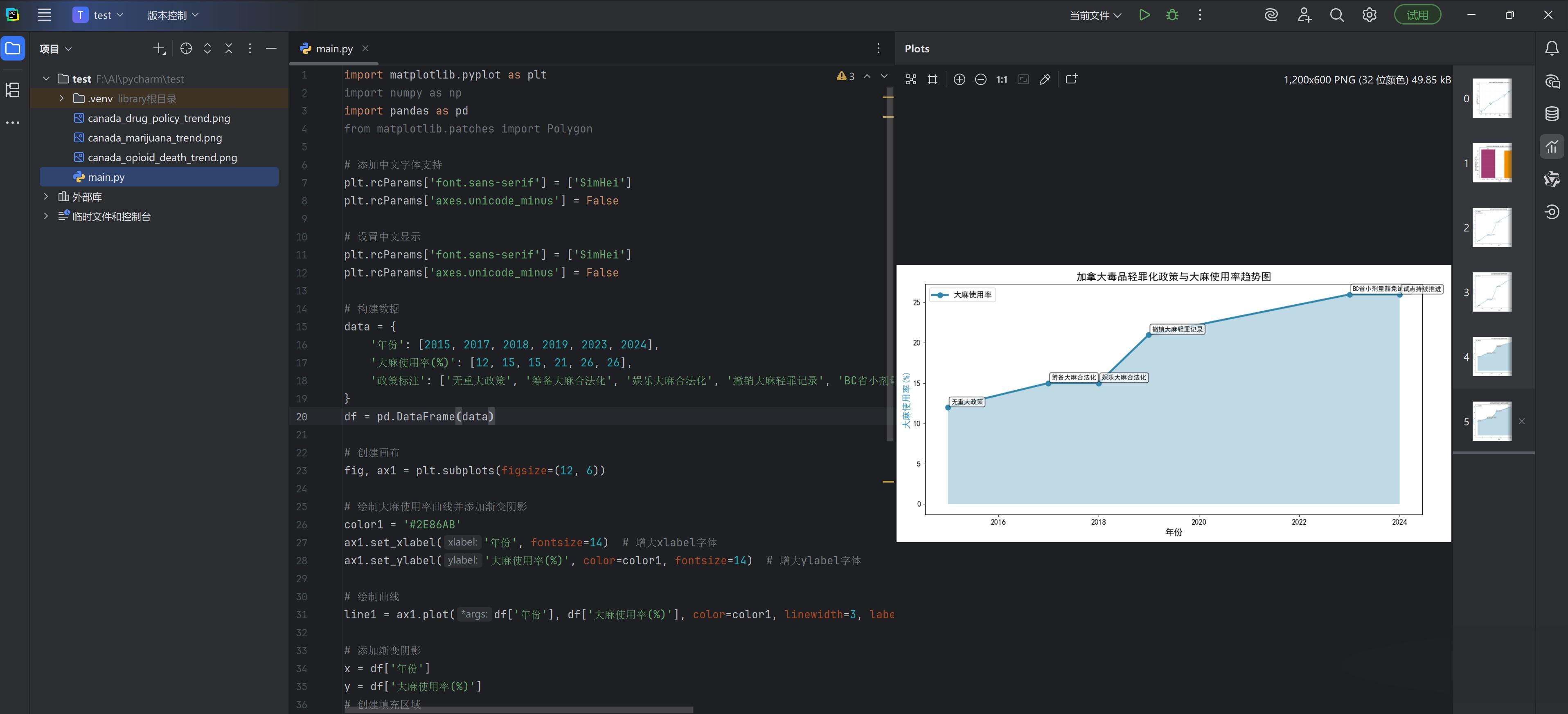Open the notifications bell panel
Viewport: 1568px width, 714px height.
1552,49
